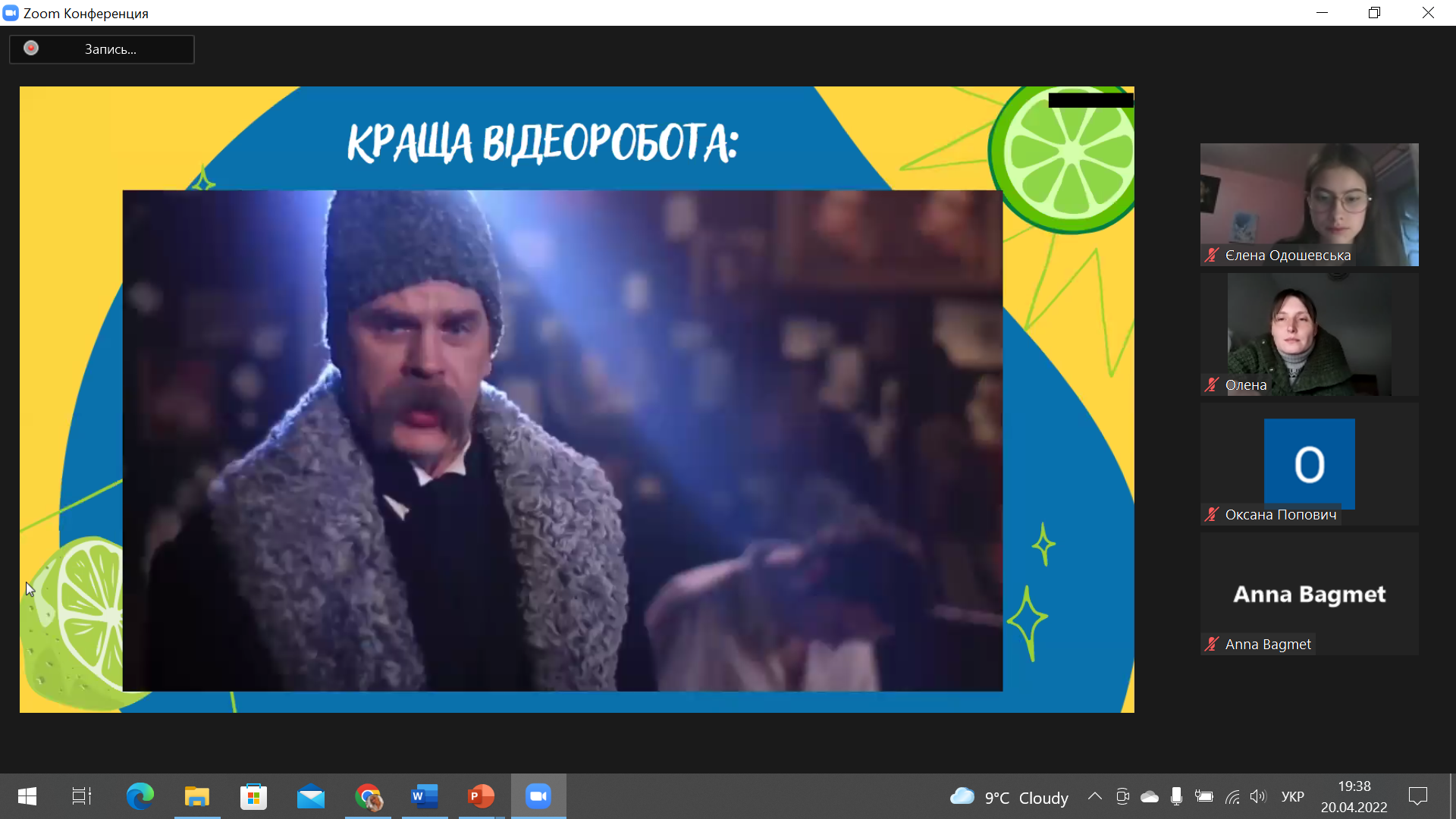Open УКР keyboard language switcher
Image resolution: width=1456 pixels, height=819 pixels.
point(1292,796)
